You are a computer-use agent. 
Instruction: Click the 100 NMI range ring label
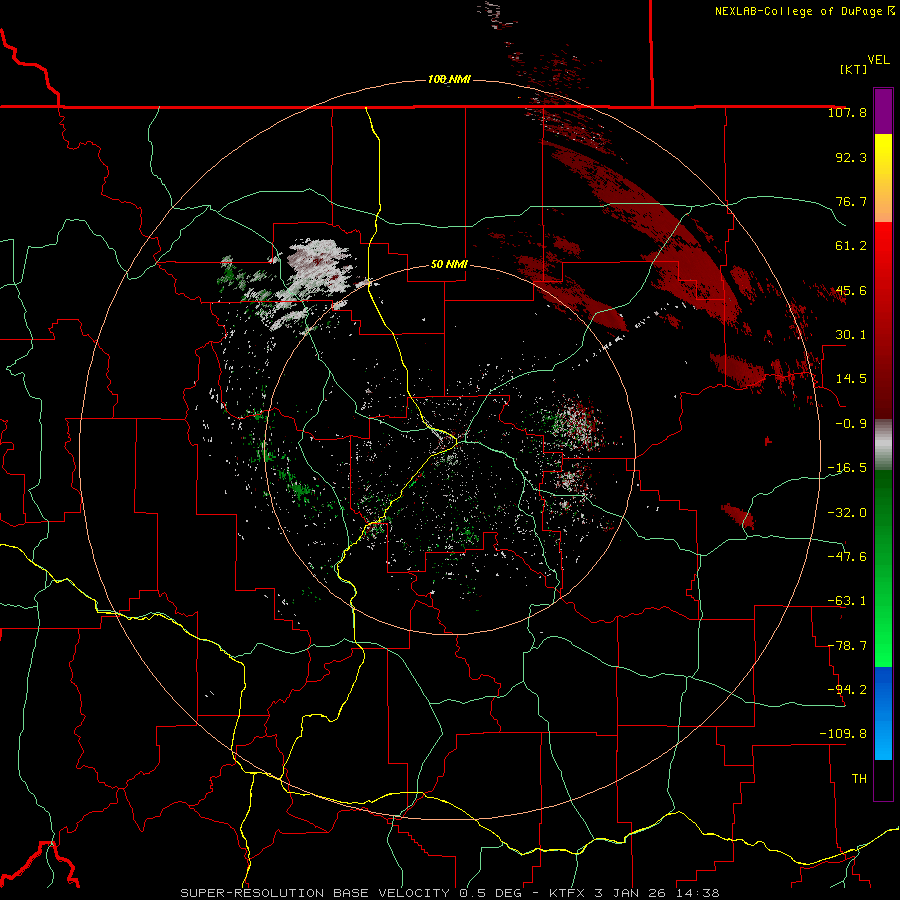pyautogui.click(x=449, y=79)
